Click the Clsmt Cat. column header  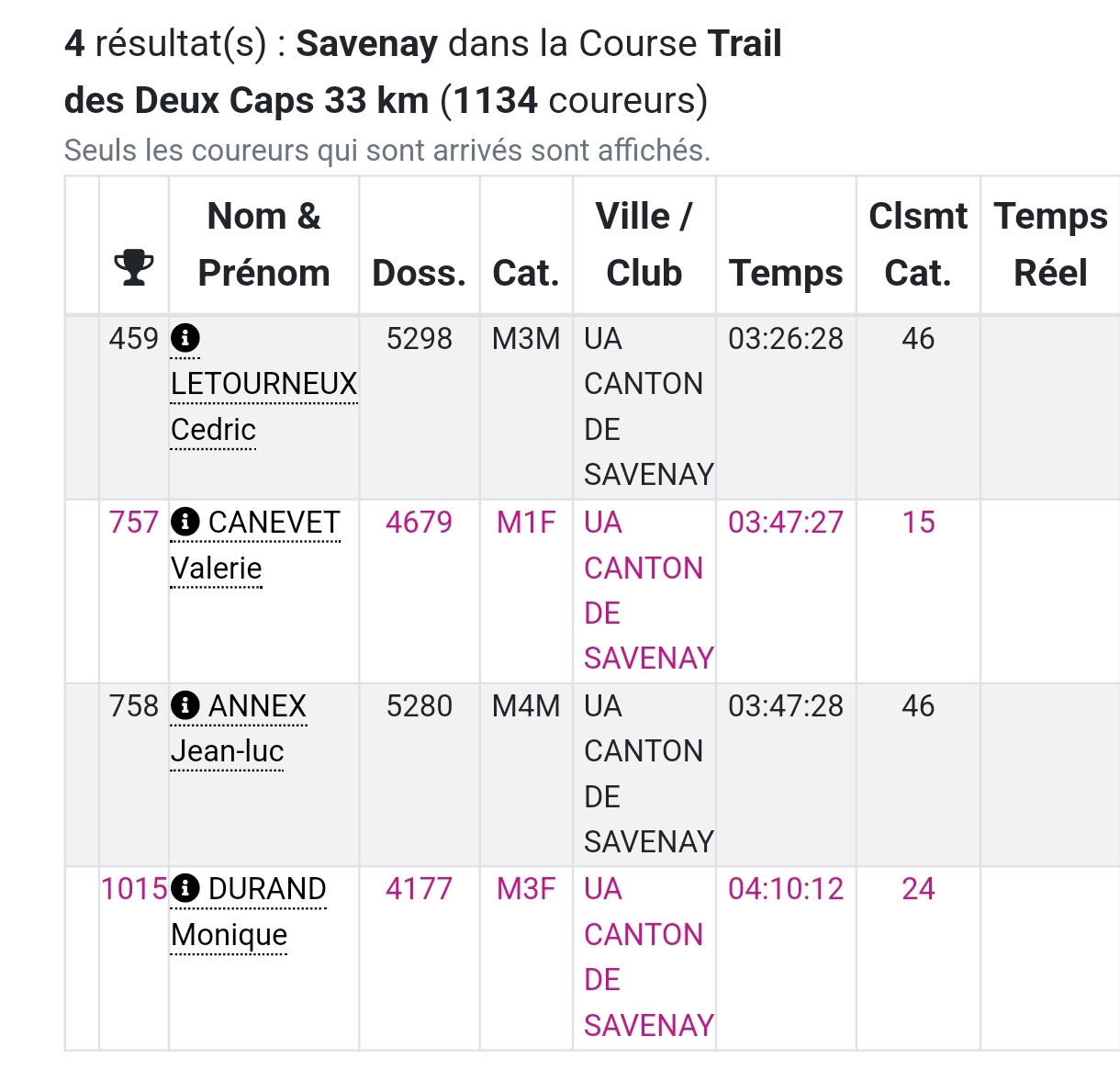[x=918, y=244]
